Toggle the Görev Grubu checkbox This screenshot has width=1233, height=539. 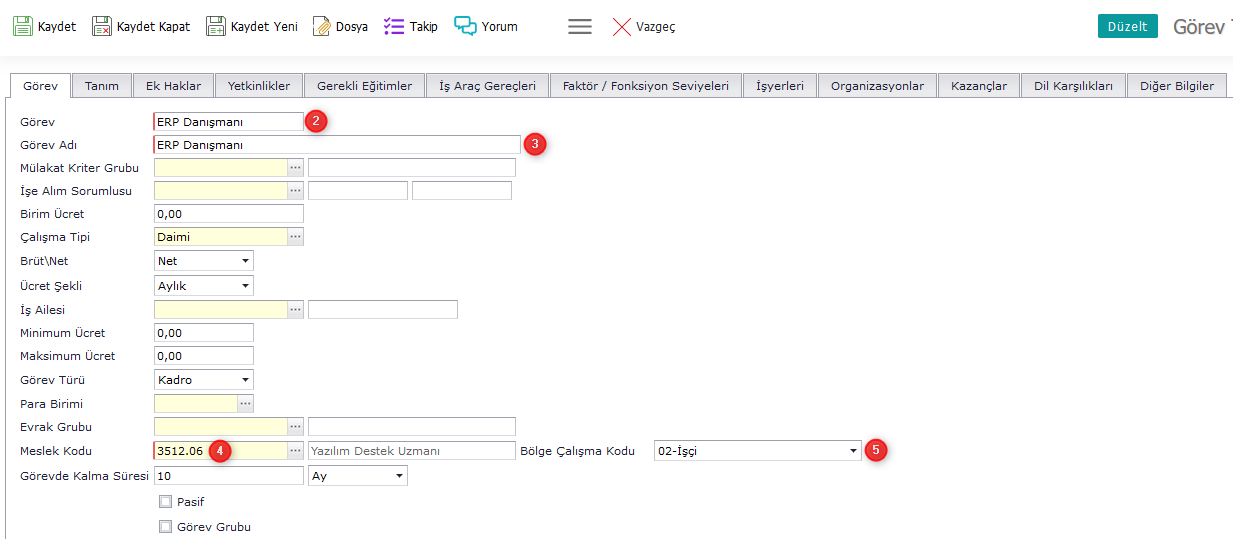[166, 527]
